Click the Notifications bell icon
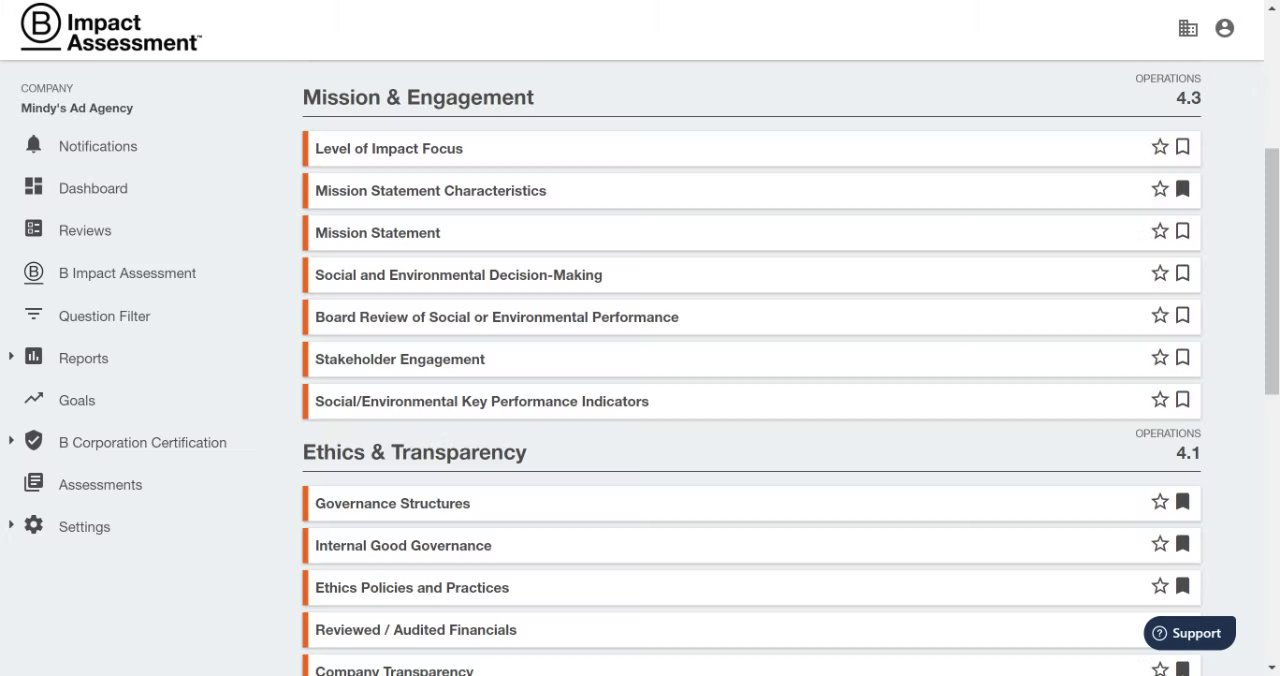Image resolution: width=1280 pixels, height=676 pixels. coord(34,145)
